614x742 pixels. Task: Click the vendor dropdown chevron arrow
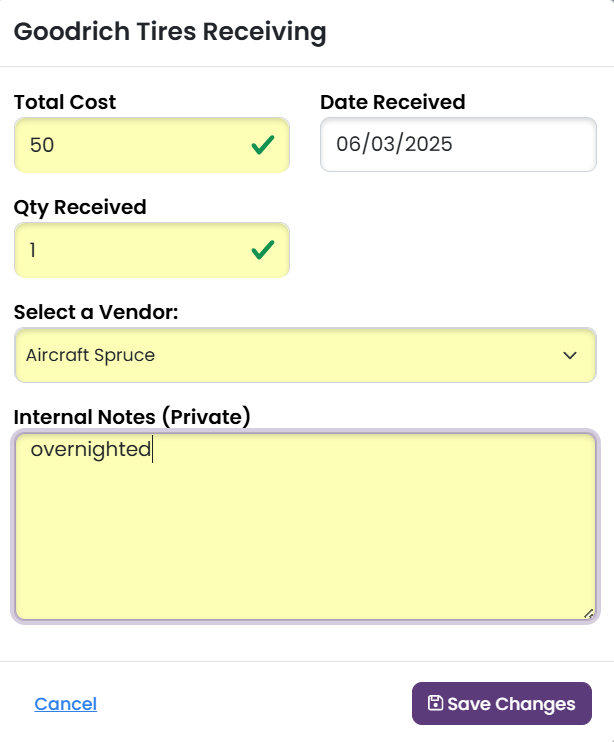570,355
